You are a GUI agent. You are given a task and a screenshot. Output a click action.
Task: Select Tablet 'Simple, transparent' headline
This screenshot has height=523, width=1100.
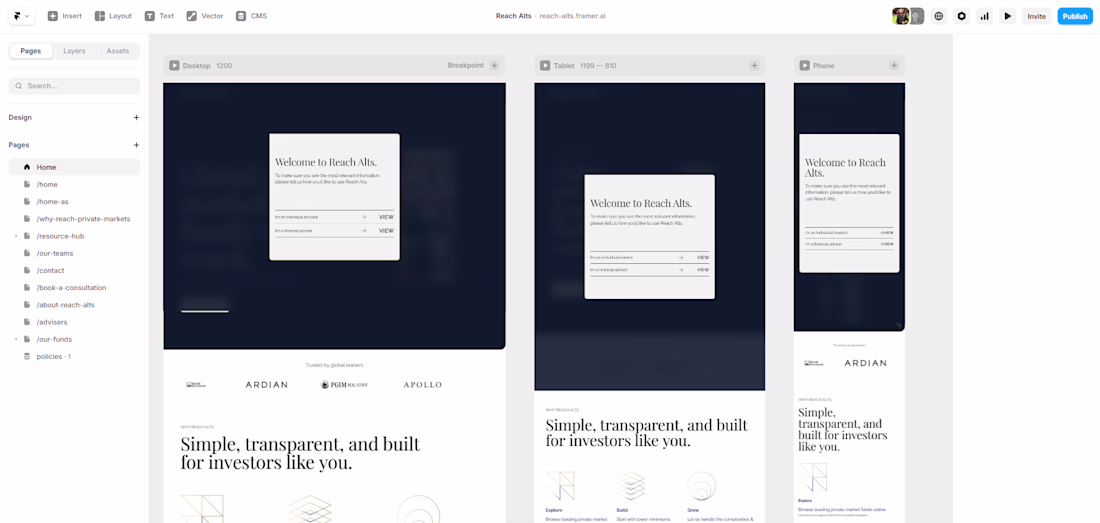pyautogui.click(x=647, y=433)
